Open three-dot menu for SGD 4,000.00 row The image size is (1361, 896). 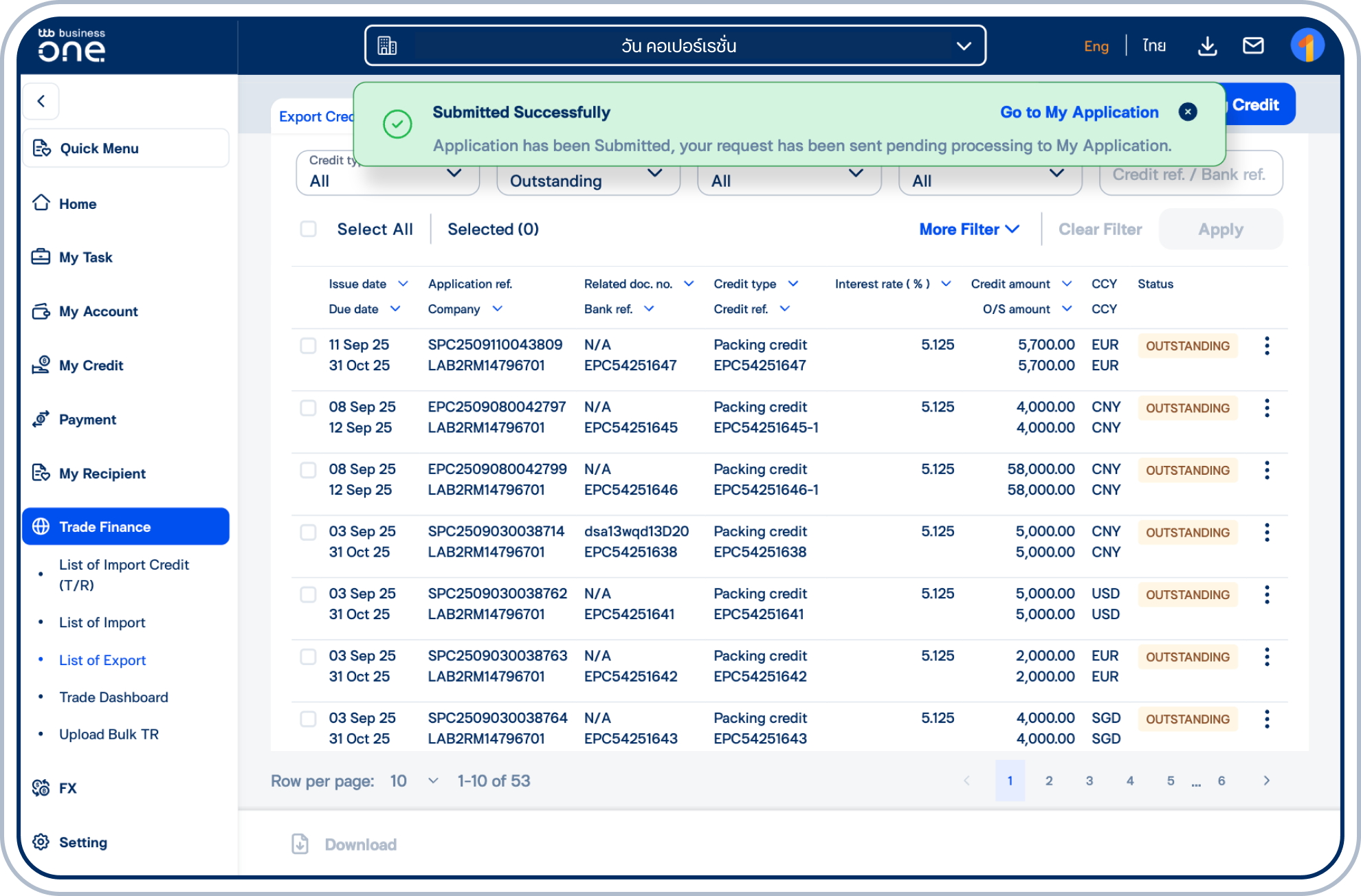(x=1266, y=719)
